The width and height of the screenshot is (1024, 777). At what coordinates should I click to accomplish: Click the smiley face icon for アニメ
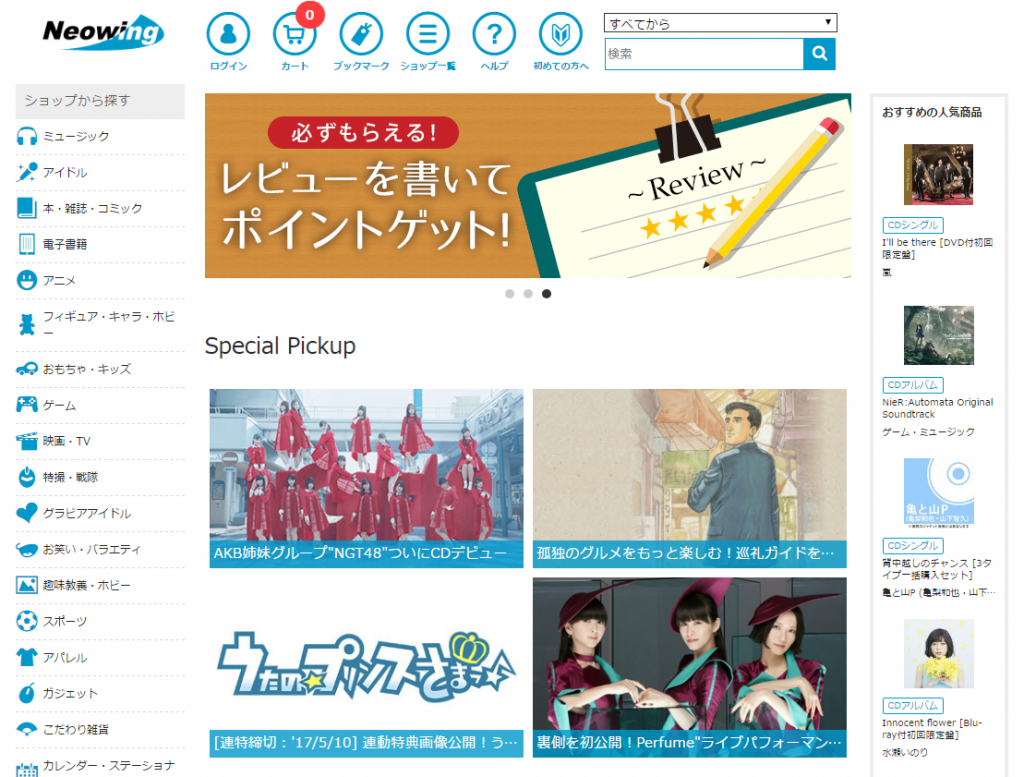point(27,280)
